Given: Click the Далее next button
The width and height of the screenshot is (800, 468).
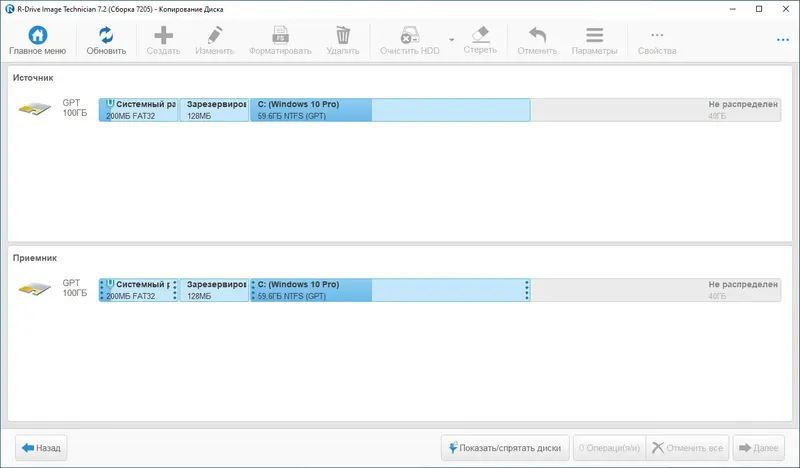Looking at the screenshot, I should click(x=759, y=448).
